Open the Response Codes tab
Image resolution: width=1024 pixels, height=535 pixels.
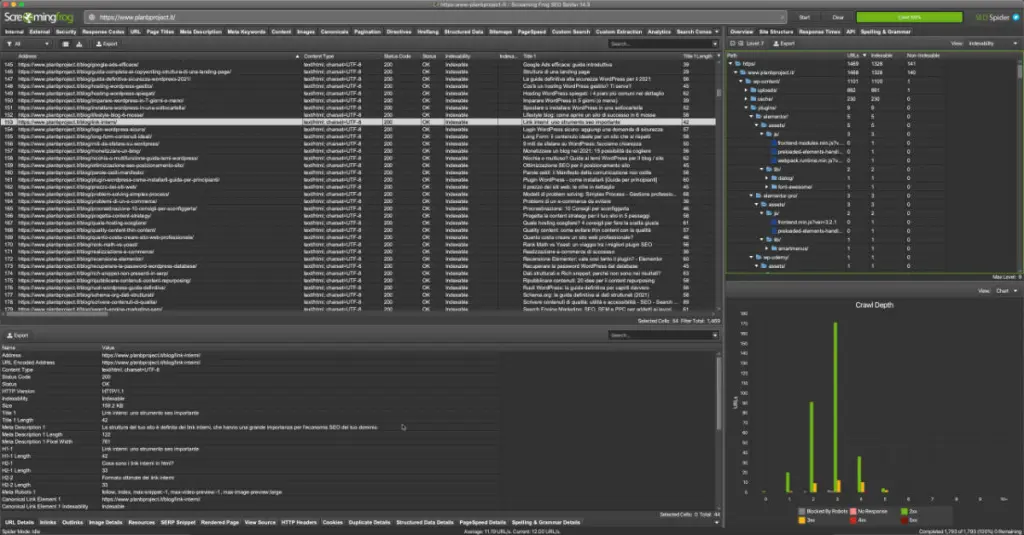103,31
